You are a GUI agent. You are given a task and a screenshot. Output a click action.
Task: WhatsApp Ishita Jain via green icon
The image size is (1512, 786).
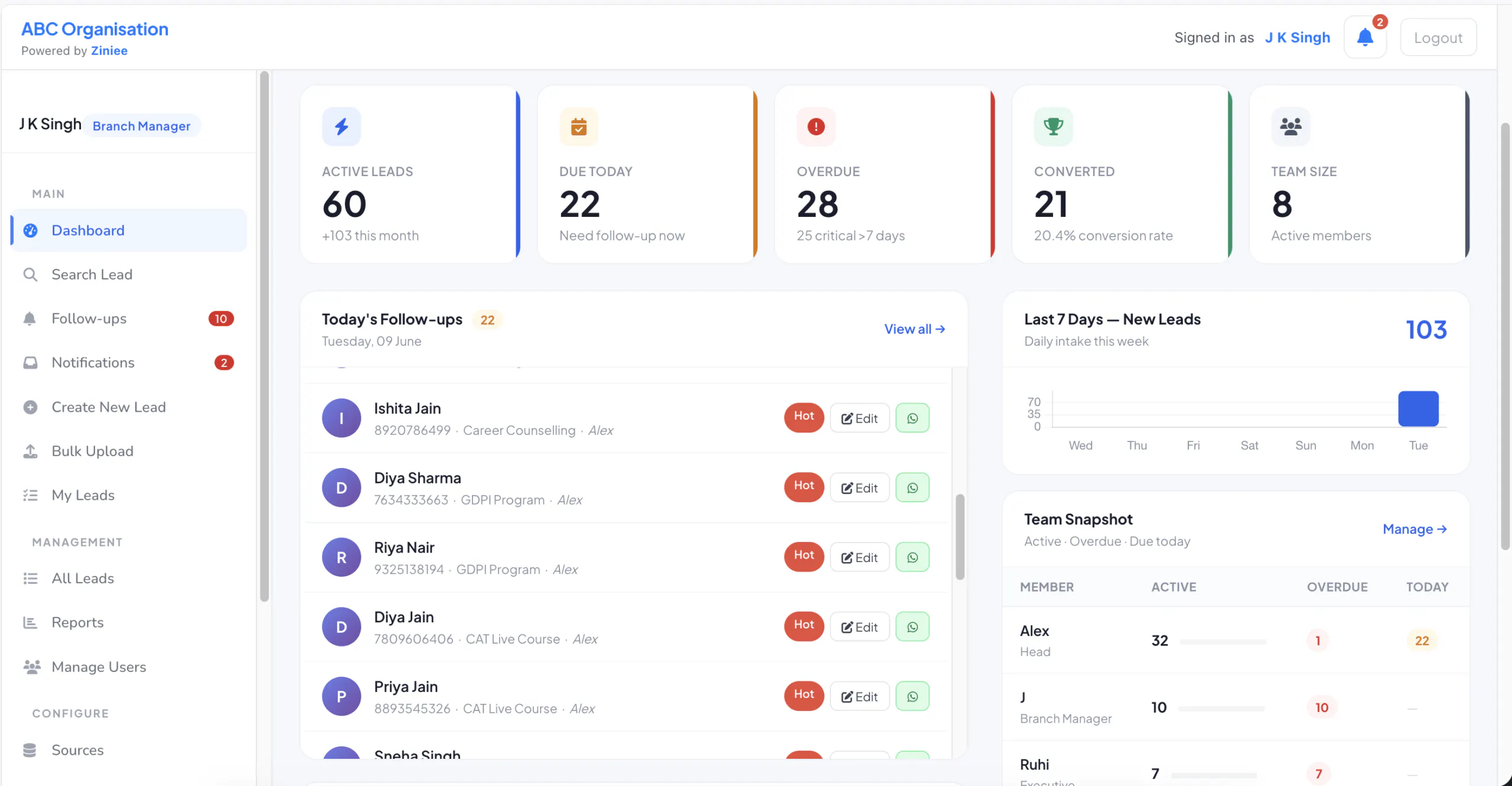pos(913,418)
